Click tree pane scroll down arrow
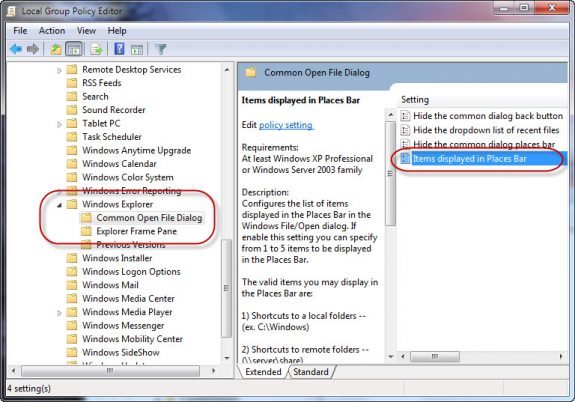The image size is (575, 402). [x=227, y=358]
